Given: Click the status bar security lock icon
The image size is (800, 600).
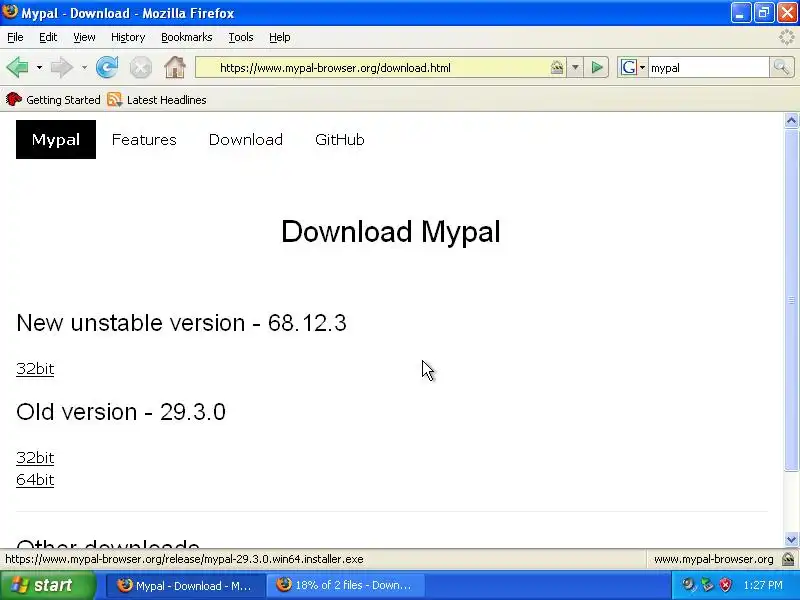Looking at the screenshot, I should [x=788, y=559].
